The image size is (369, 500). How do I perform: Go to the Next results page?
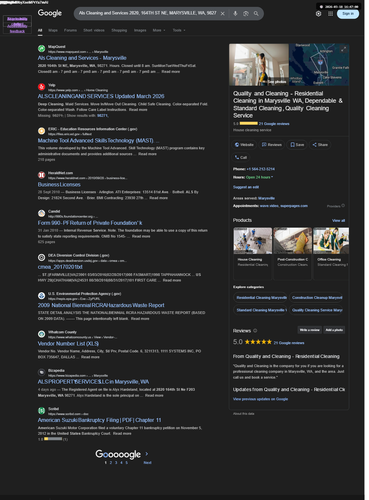[x=147, y=463]
